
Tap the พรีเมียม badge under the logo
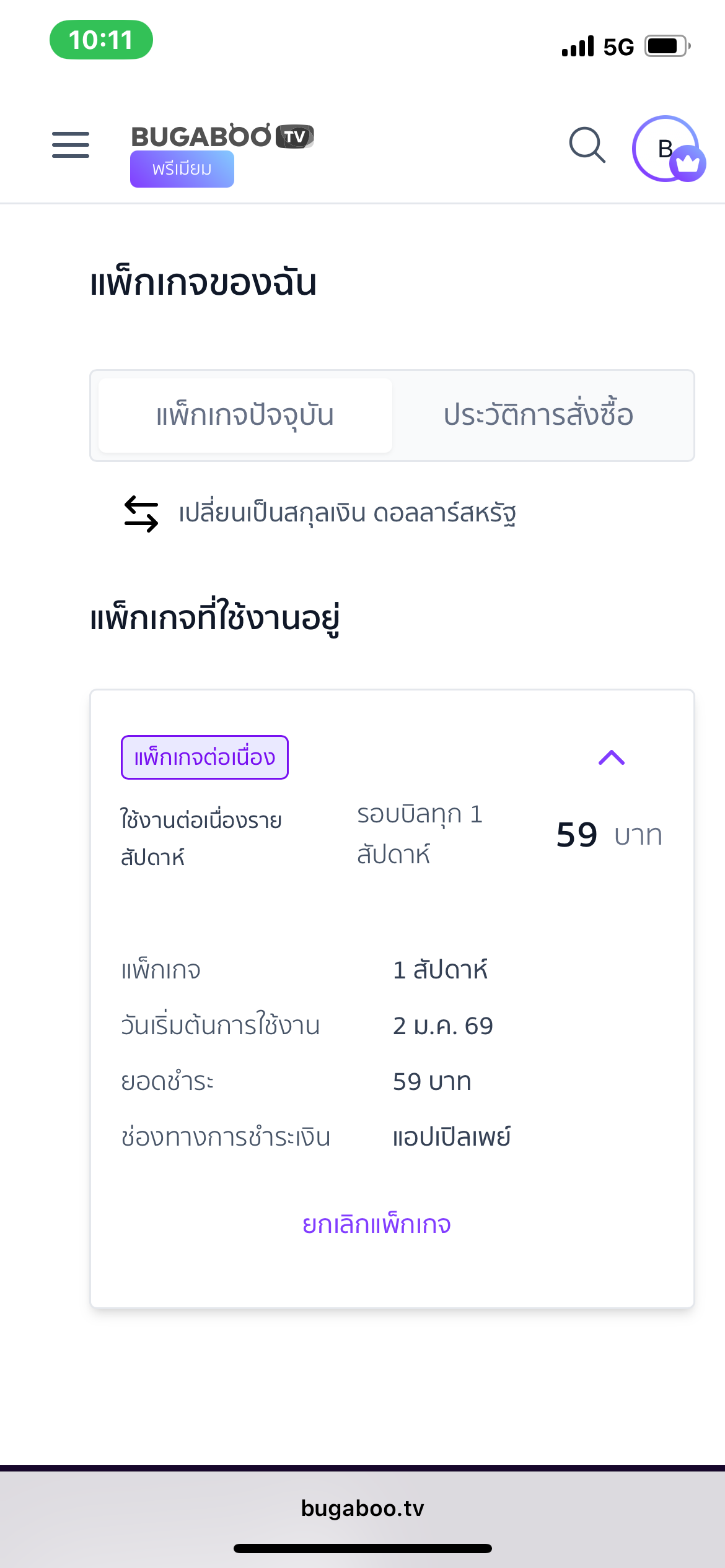click(x=182, y=169)
